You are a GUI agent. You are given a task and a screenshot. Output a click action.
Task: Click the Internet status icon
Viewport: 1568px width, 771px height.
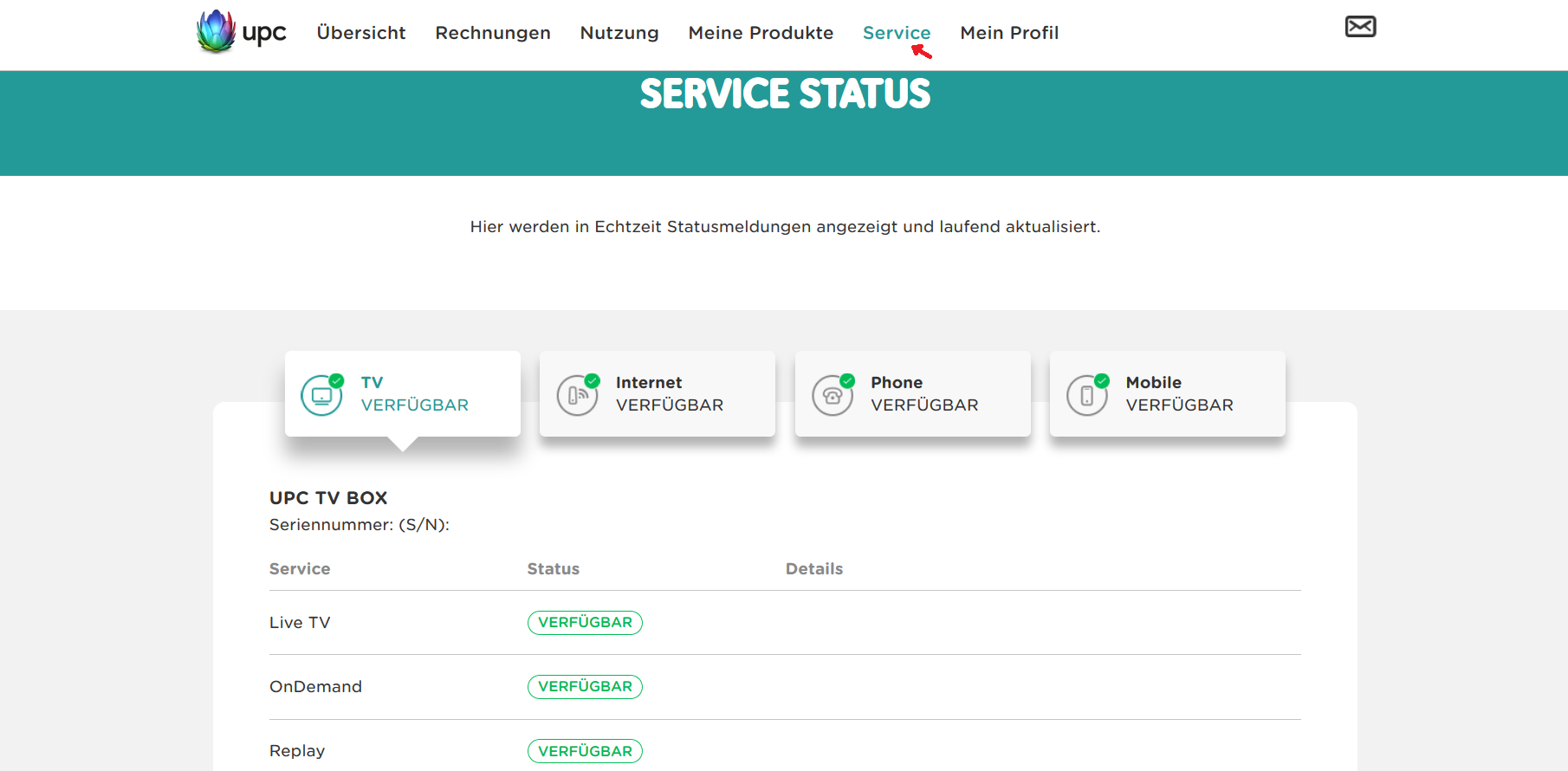coord(577,395)
